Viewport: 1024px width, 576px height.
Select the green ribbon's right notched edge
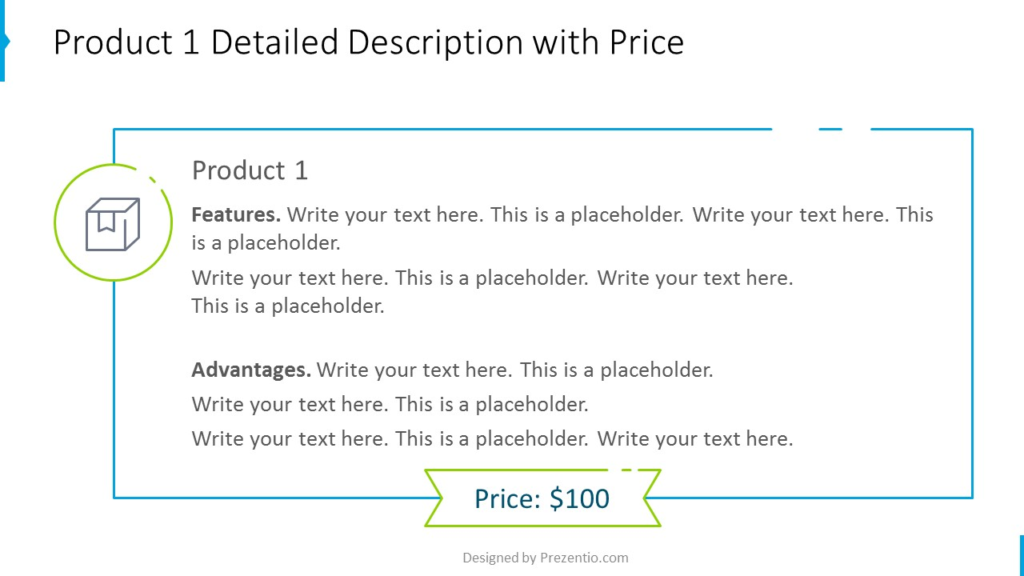pyautogui.click(x=652, y=498)
